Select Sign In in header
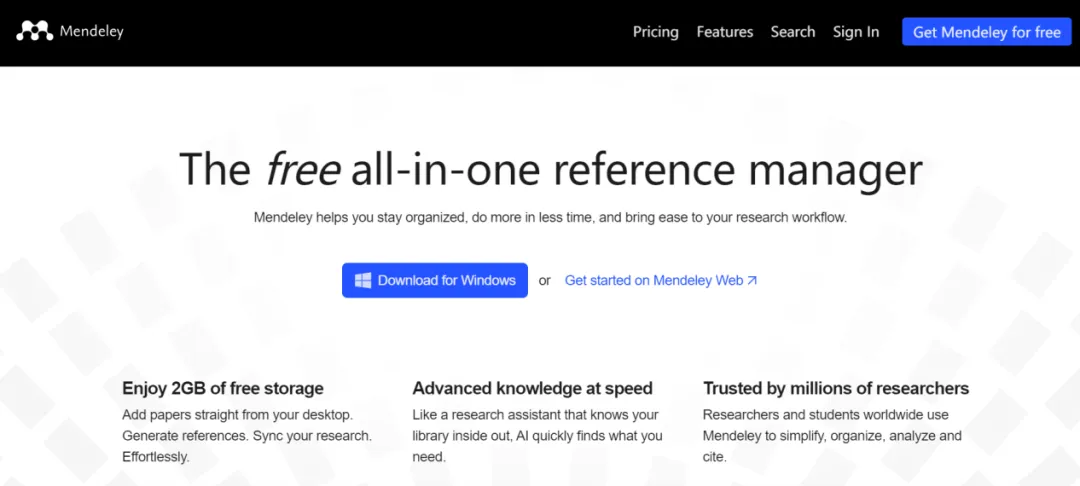Screen dimensions: 1080x486 (856, 32)
